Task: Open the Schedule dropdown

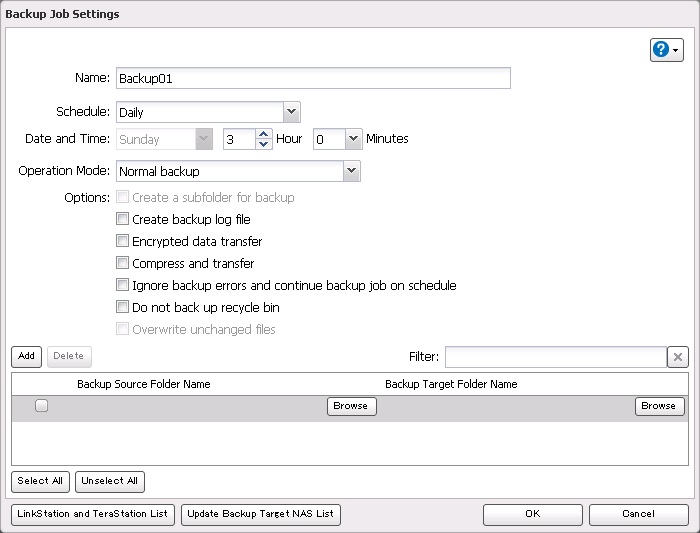Action: coord(292,112)
